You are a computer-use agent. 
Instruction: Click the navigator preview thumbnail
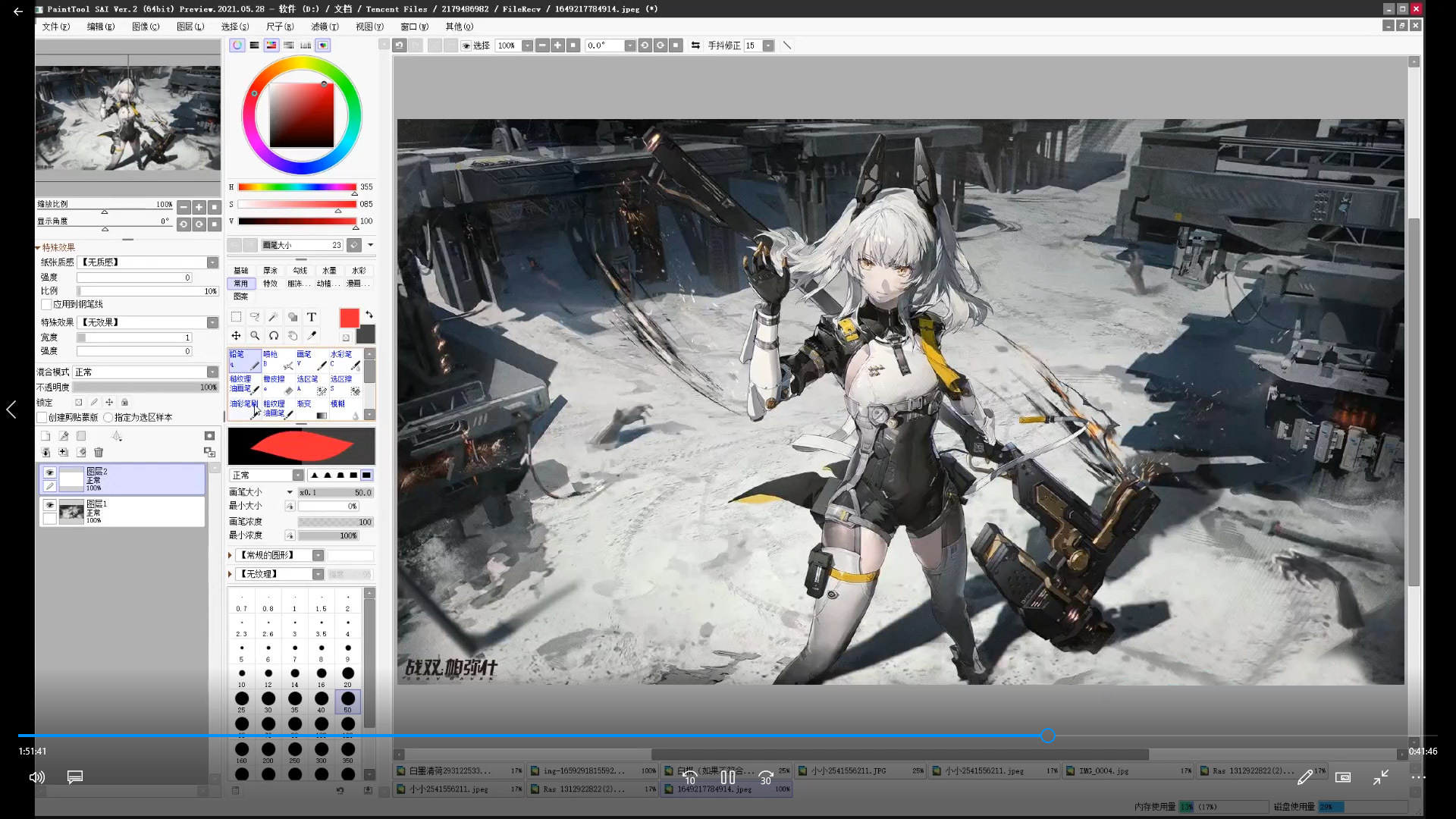tap(128, 118)
